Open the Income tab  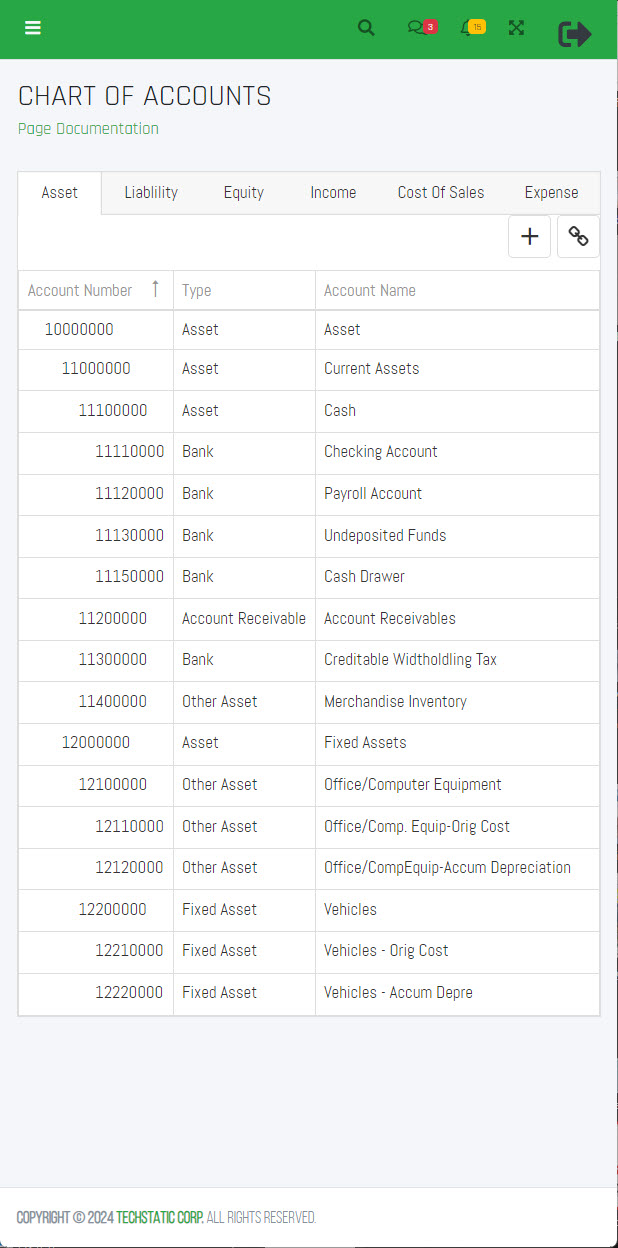[333, 193]
